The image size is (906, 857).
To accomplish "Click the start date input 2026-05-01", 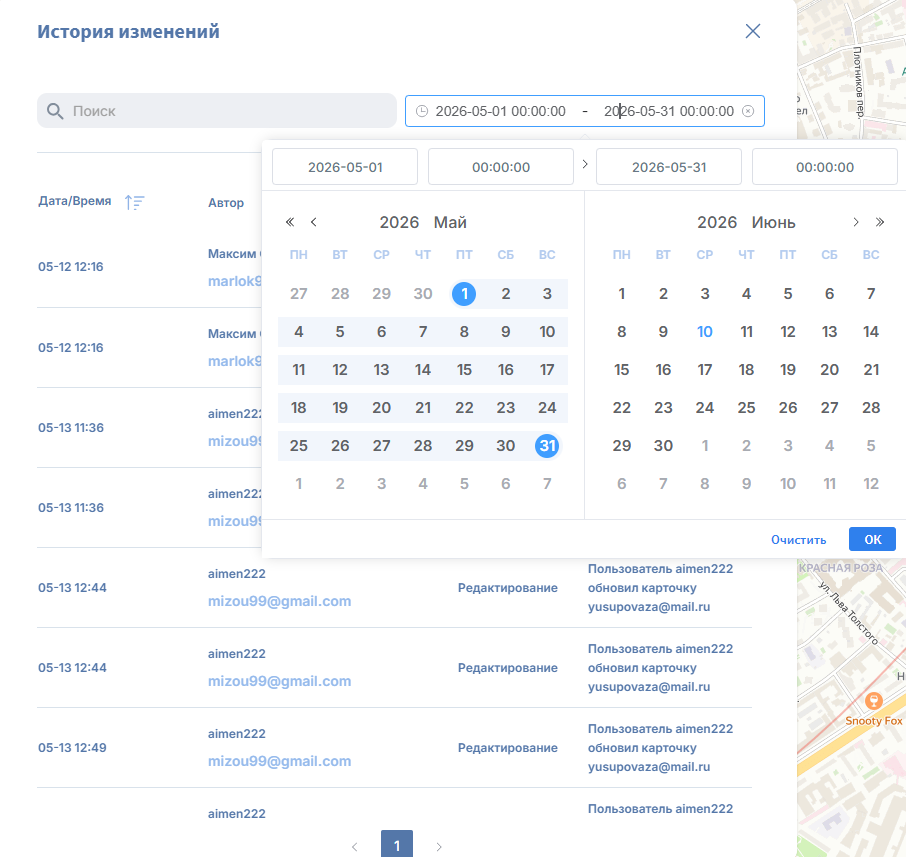I will pyautogui.click(x=345, y=167).
